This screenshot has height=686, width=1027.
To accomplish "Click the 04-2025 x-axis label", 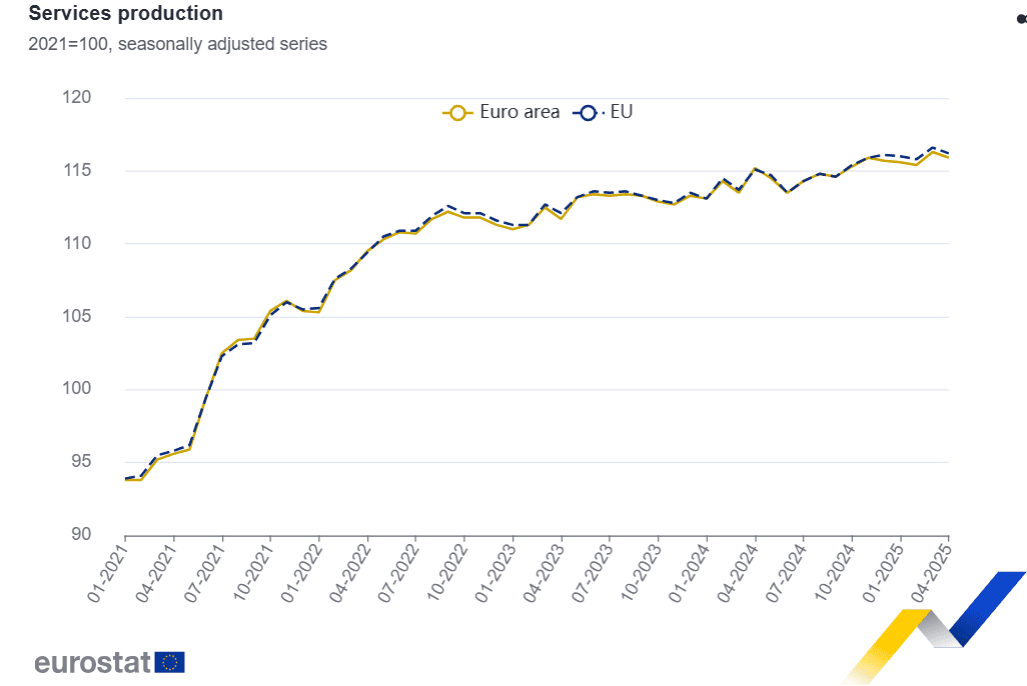I will pyautogui.click(x=932, y=569).
